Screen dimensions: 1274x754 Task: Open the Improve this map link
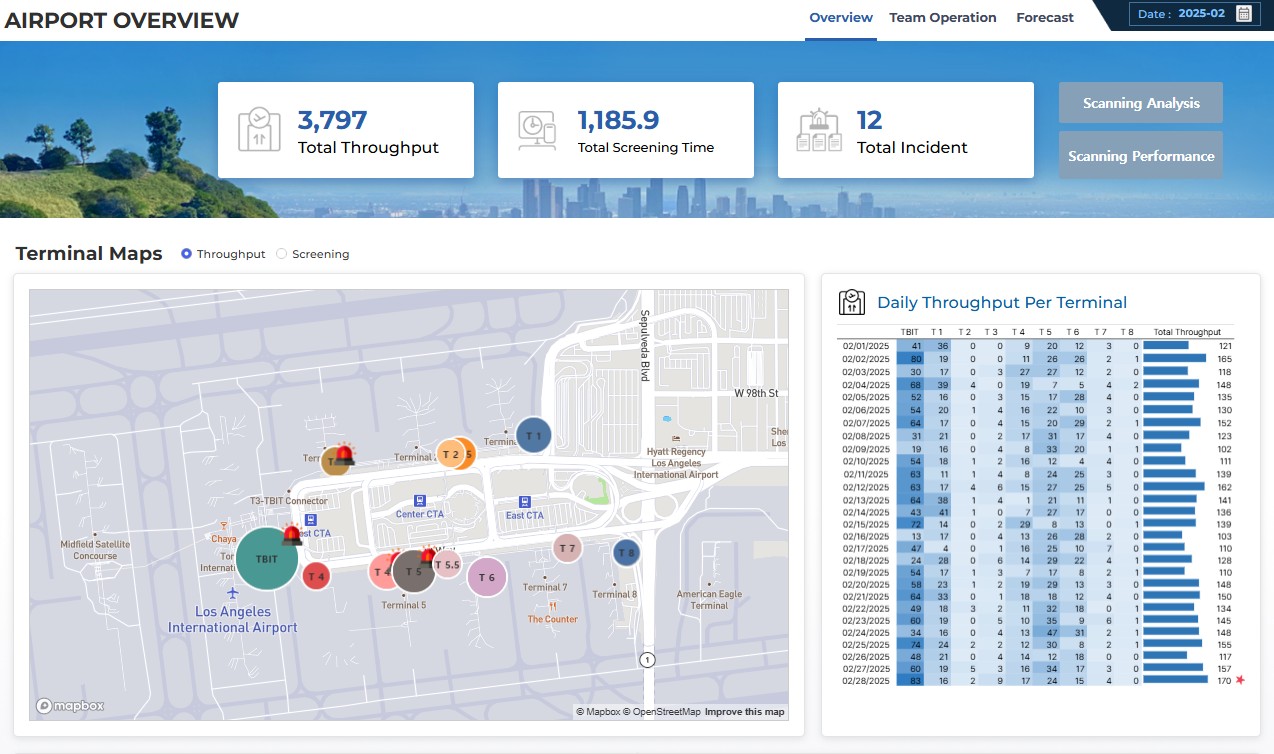744,711
